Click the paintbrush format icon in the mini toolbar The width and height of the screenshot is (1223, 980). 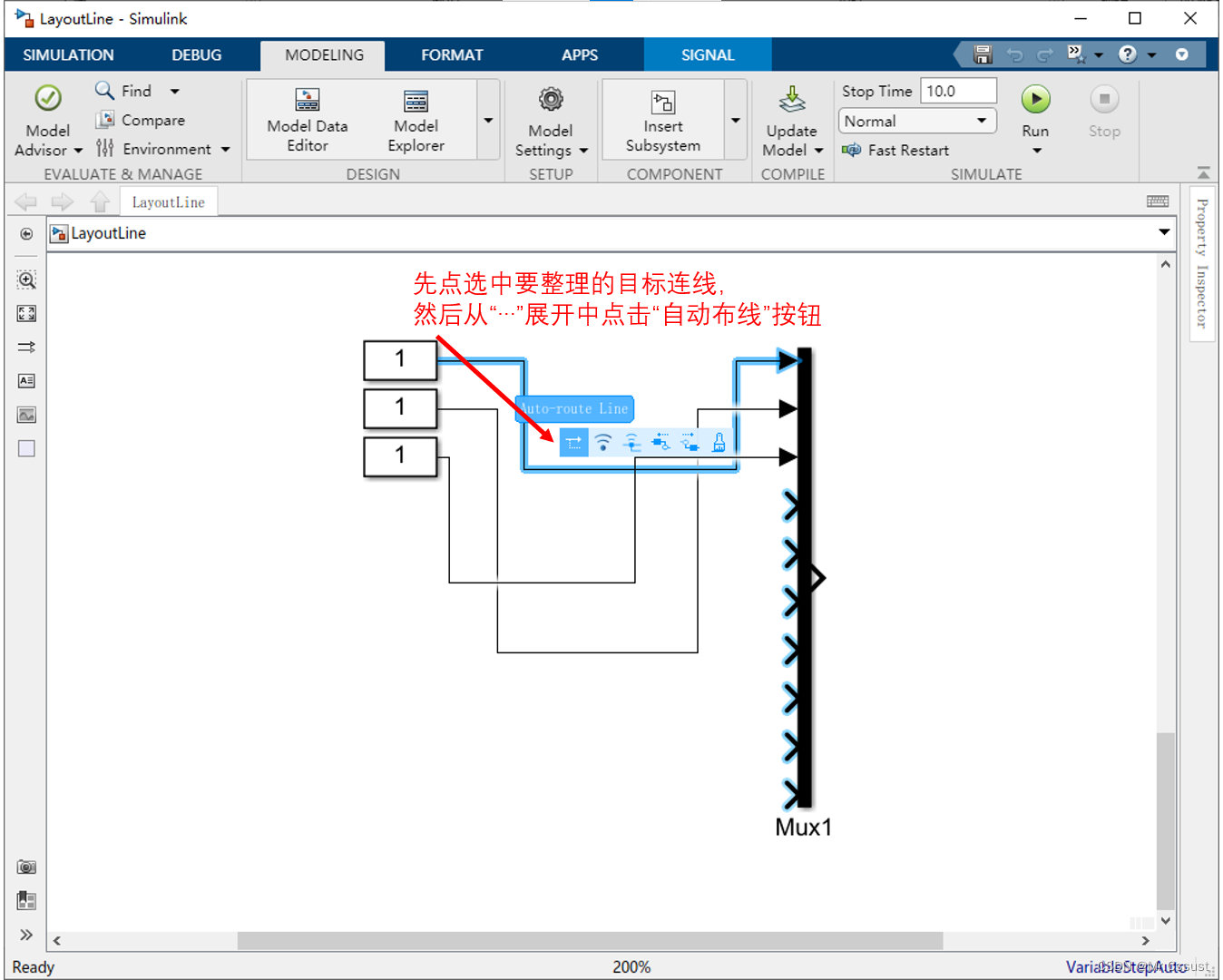pyautogui.click(x=718, y=442)
